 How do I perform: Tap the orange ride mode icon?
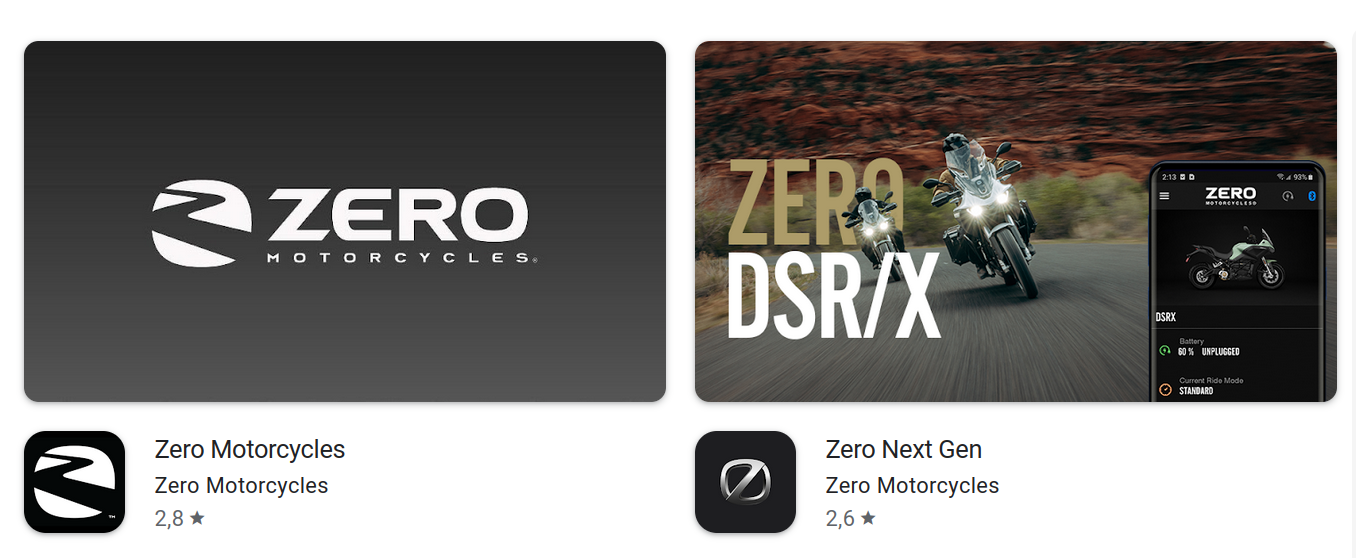1165,389
